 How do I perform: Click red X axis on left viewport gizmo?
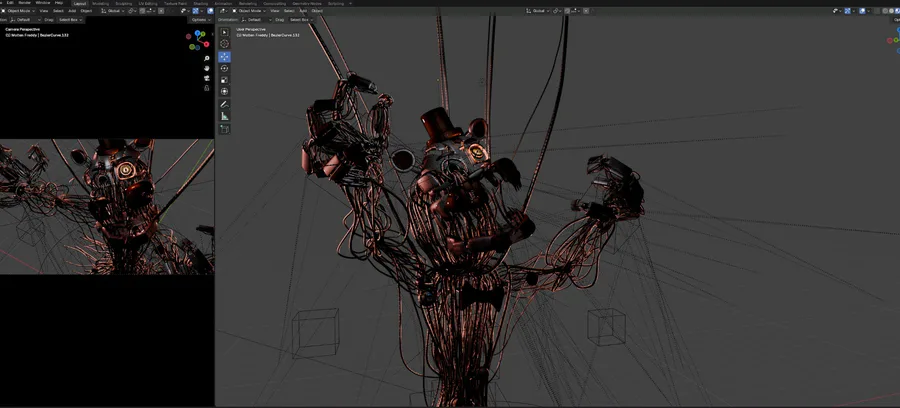coord(207,44)
